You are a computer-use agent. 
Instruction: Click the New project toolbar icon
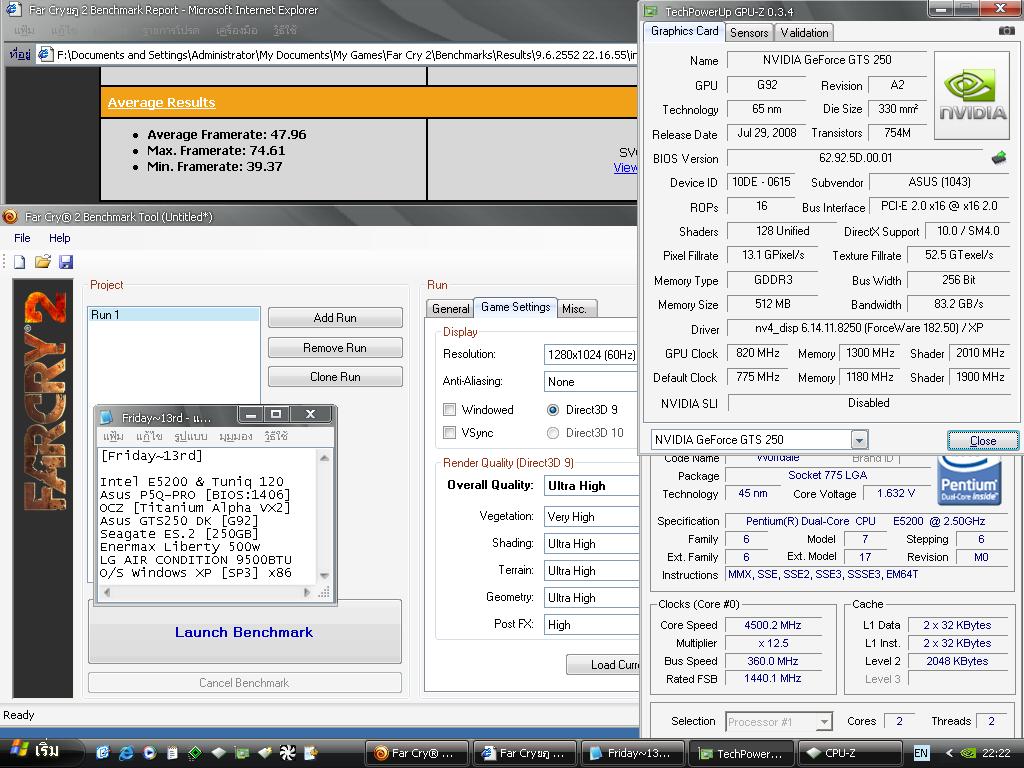(x=19, y=262)
